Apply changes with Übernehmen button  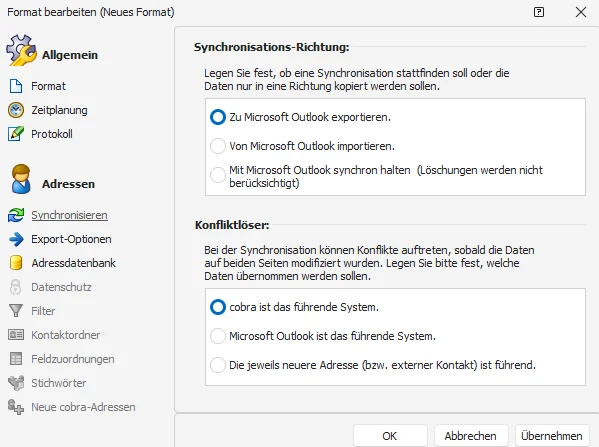pos(552,436)
